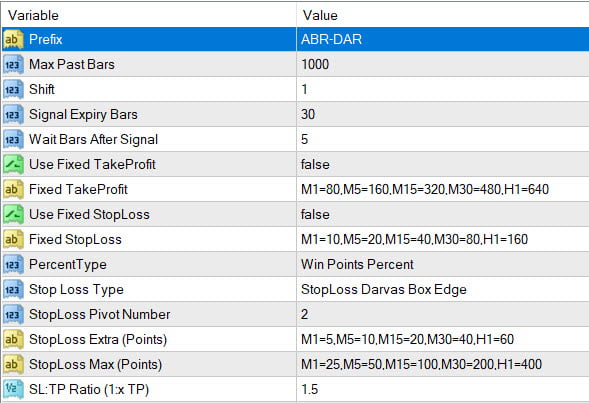Toggle the Use Fixed TakeProfit false value
589x403 pixels.
click(443, 165)
